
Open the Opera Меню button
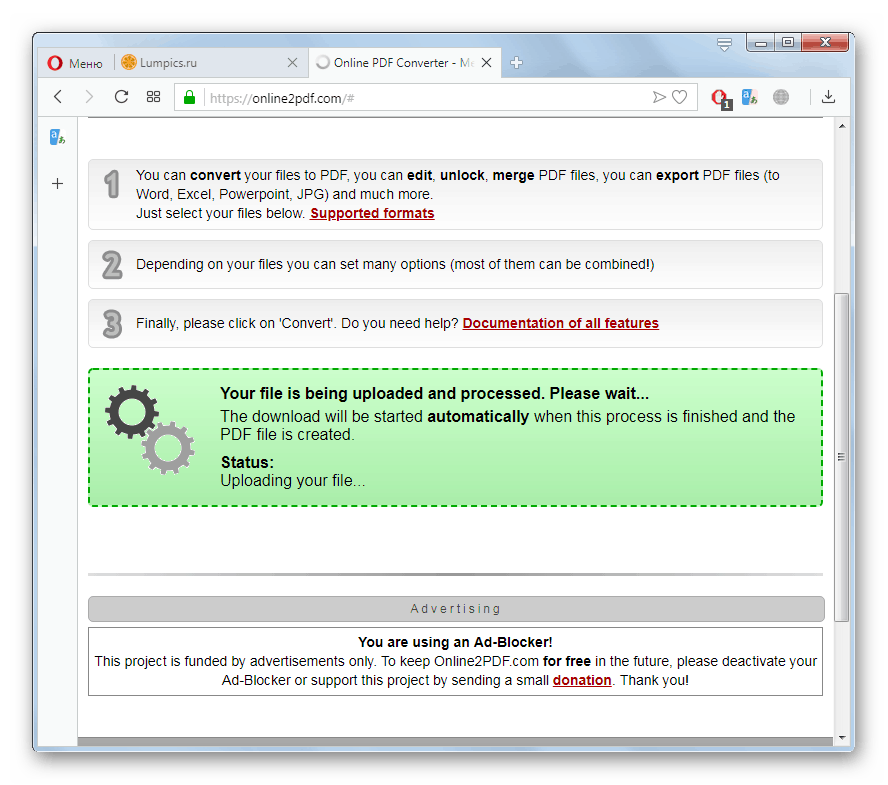[x=75, y=63]
